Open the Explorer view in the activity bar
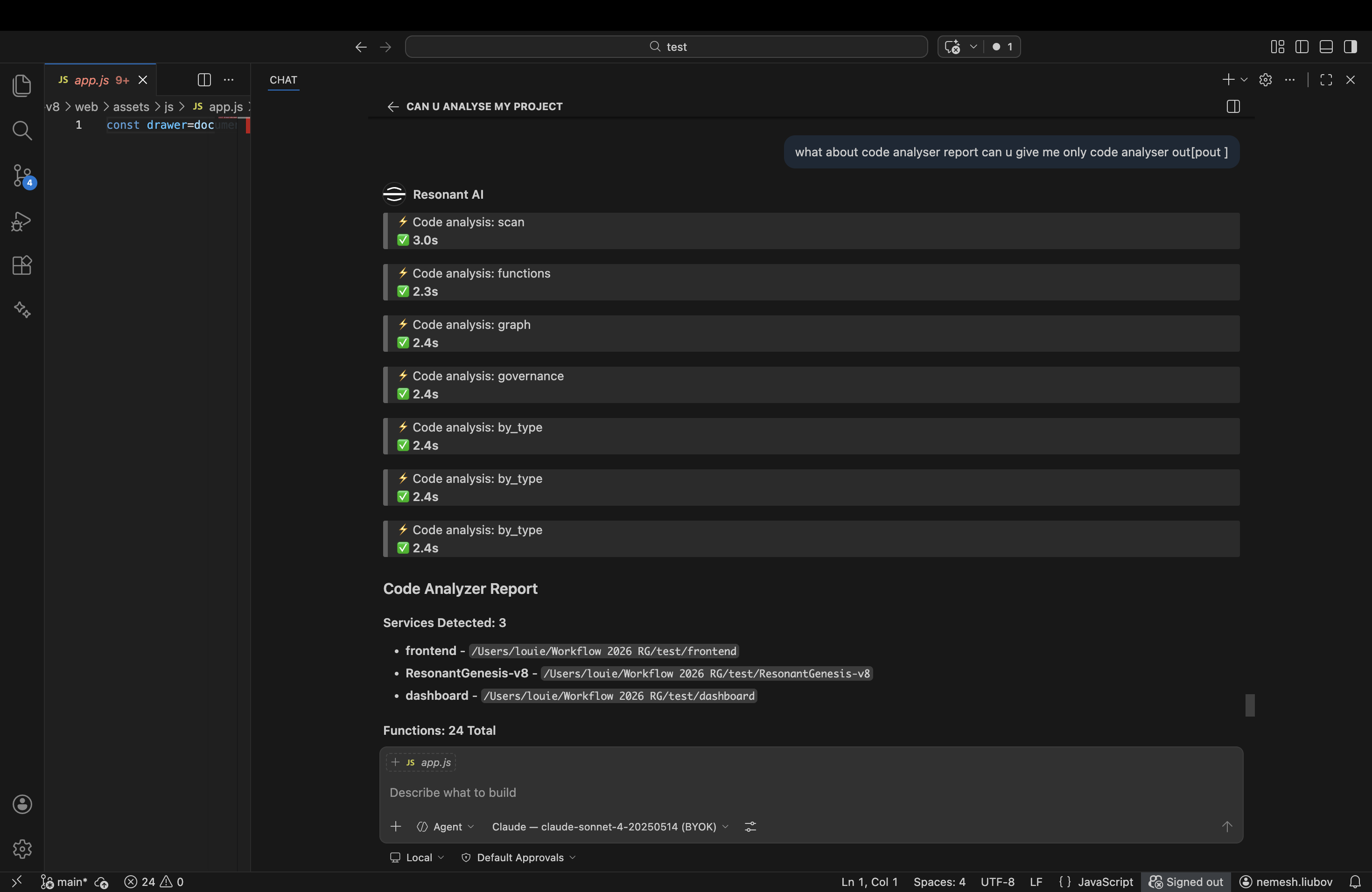Viewport: 1372px width, 892px height. [x=22, y=85]
